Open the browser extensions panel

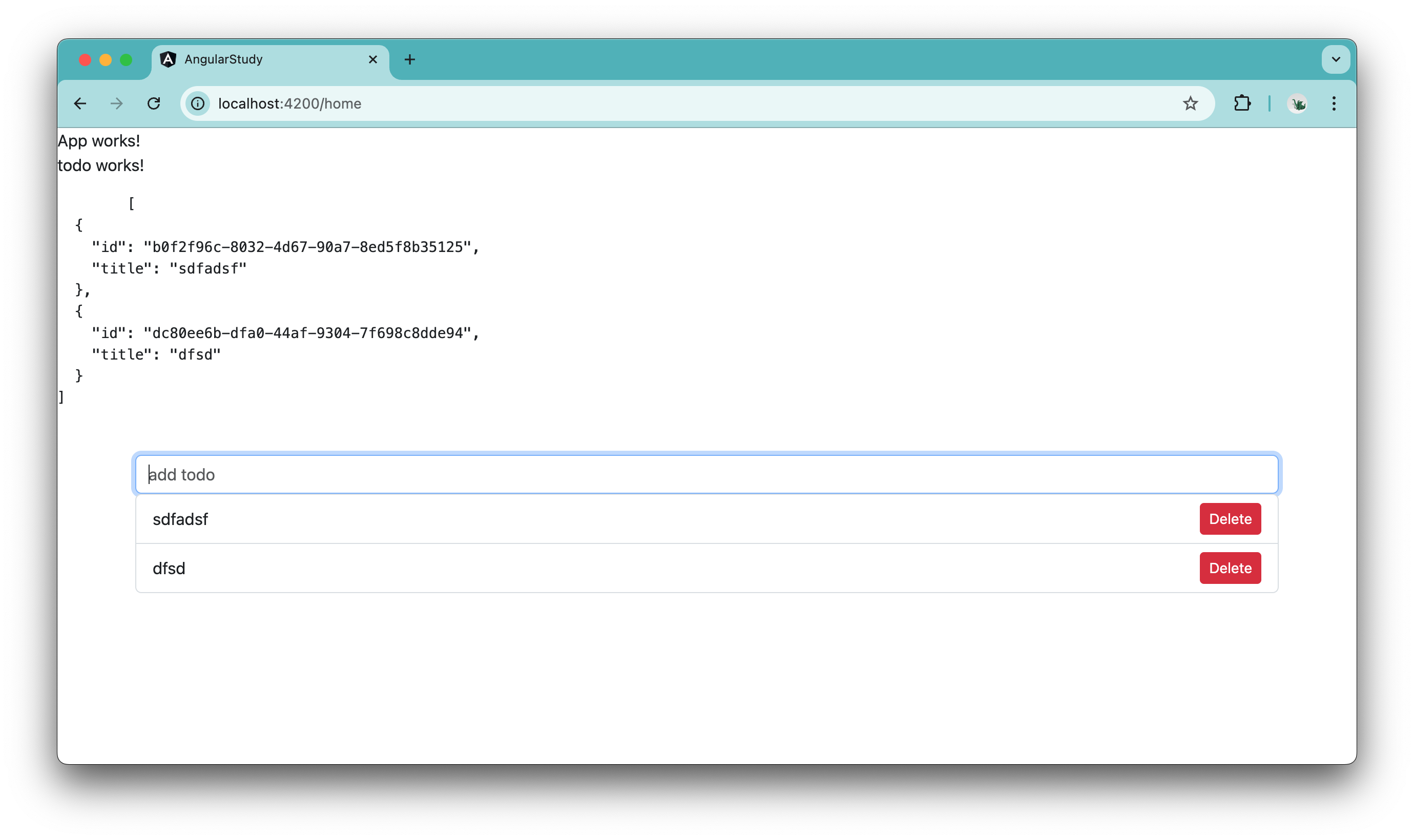1242,103
